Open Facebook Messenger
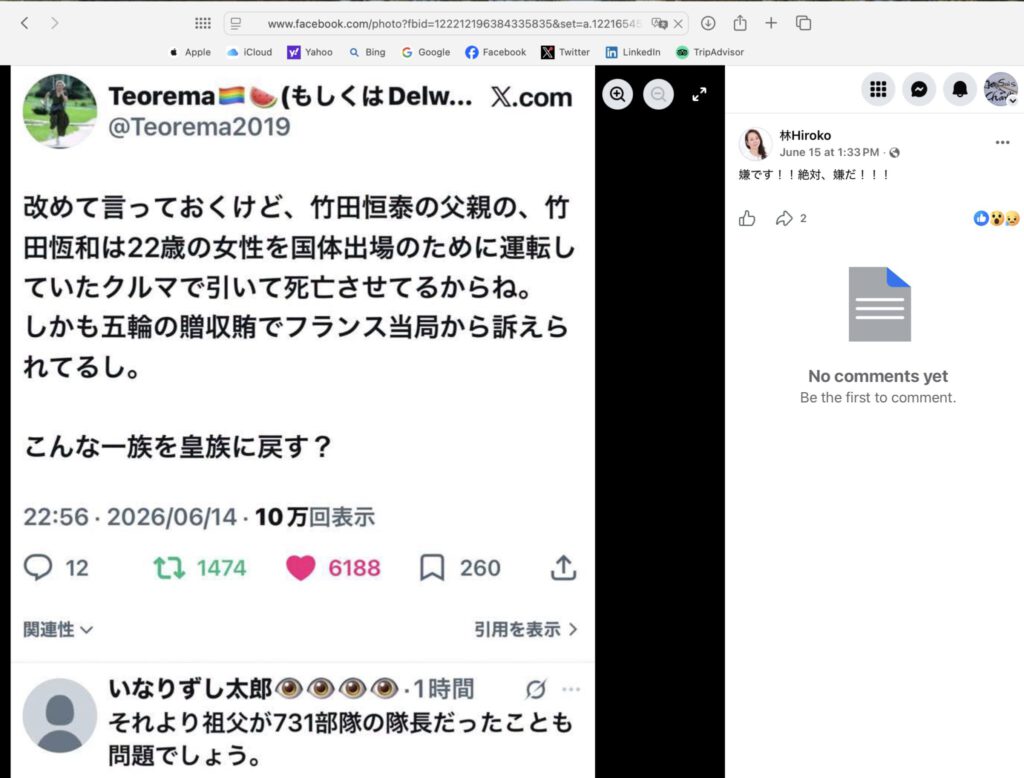The height and width of the screenshot is (778, 1024). 919,89
